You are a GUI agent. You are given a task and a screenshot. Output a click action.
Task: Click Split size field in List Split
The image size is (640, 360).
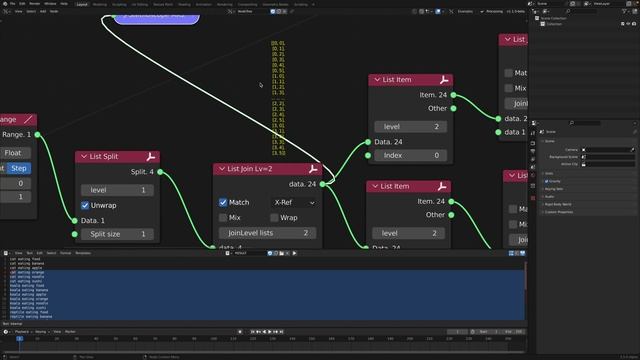coord(117,234)
